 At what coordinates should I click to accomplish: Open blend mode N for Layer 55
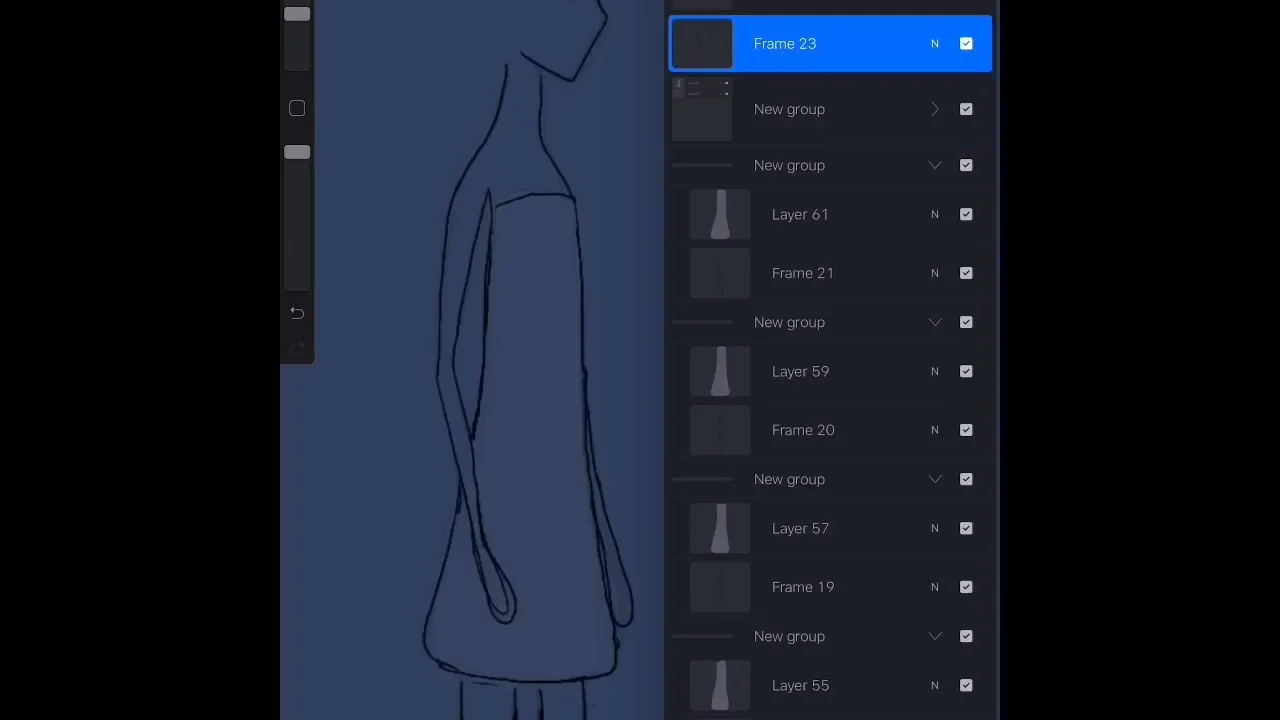(x=935, y=685)
